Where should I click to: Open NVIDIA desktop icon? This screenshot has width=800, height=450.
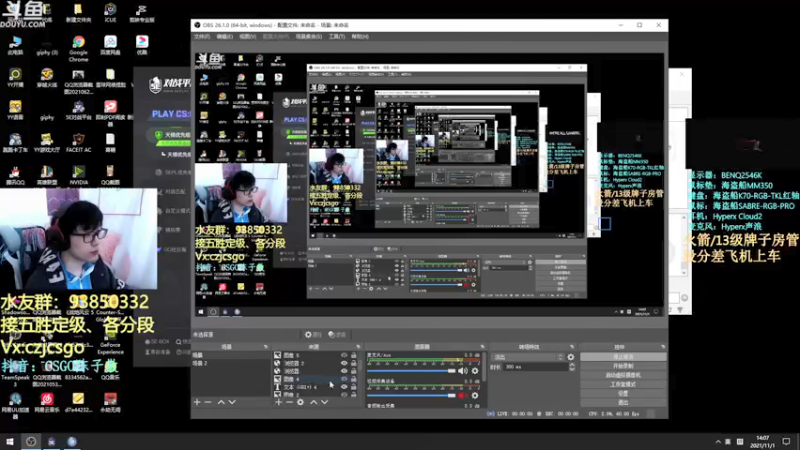[x=78, y=175]
